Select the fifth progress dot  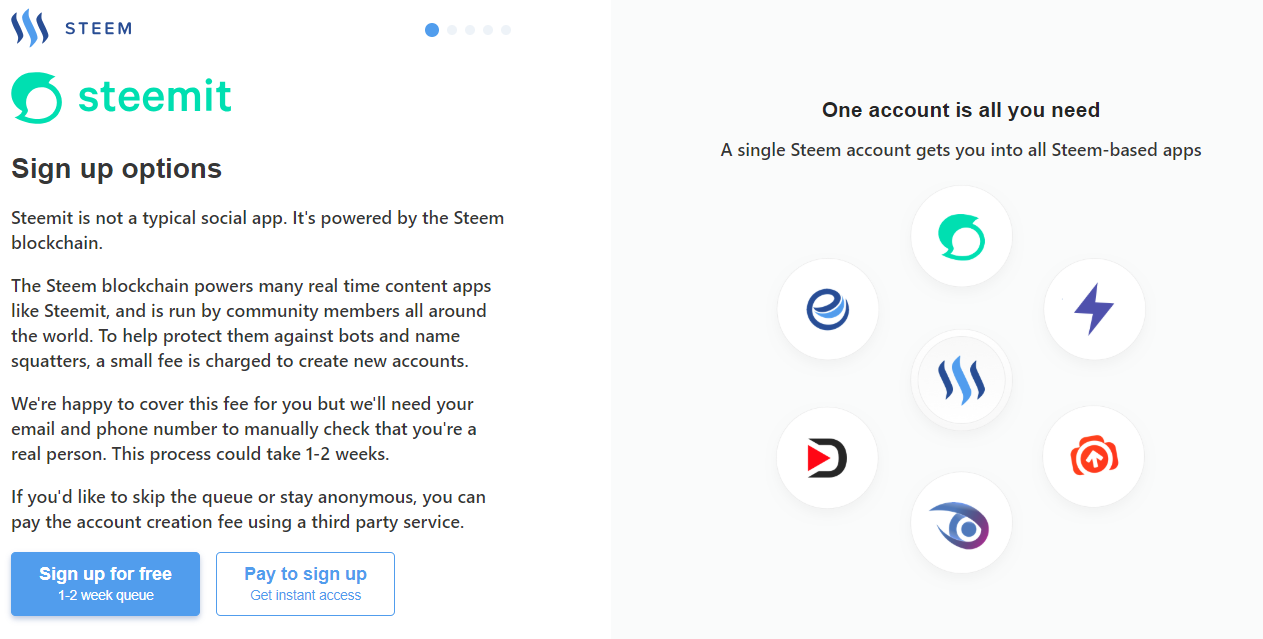506,30
